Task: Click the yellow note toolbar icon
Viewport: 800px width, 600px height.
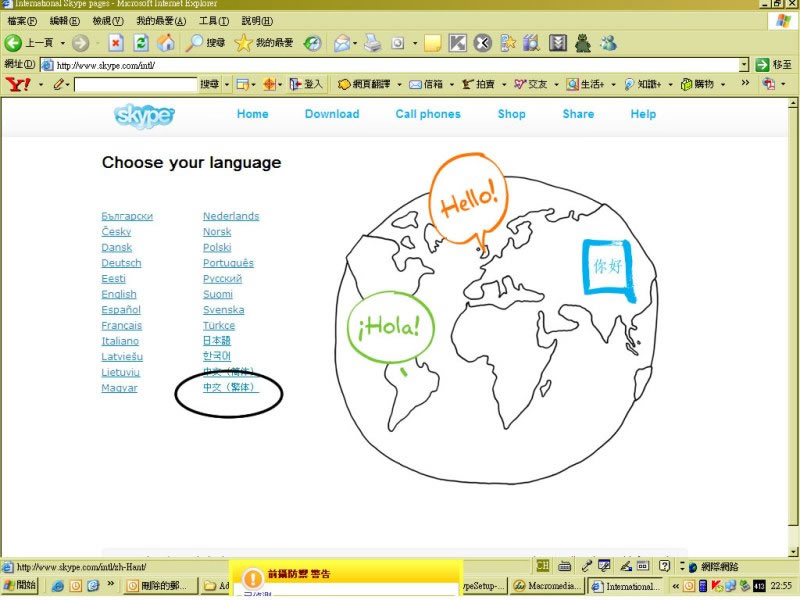Action: click(433, 43)
